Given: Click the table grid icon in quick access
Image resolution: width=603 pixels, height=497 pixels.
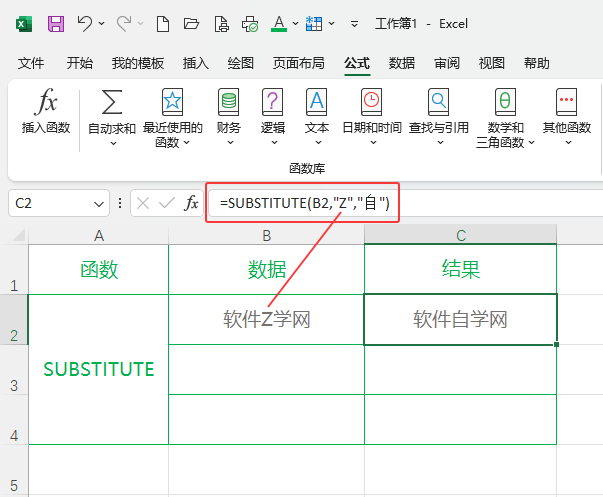Looking at the screenshot, I should click(x=314, y=24).
